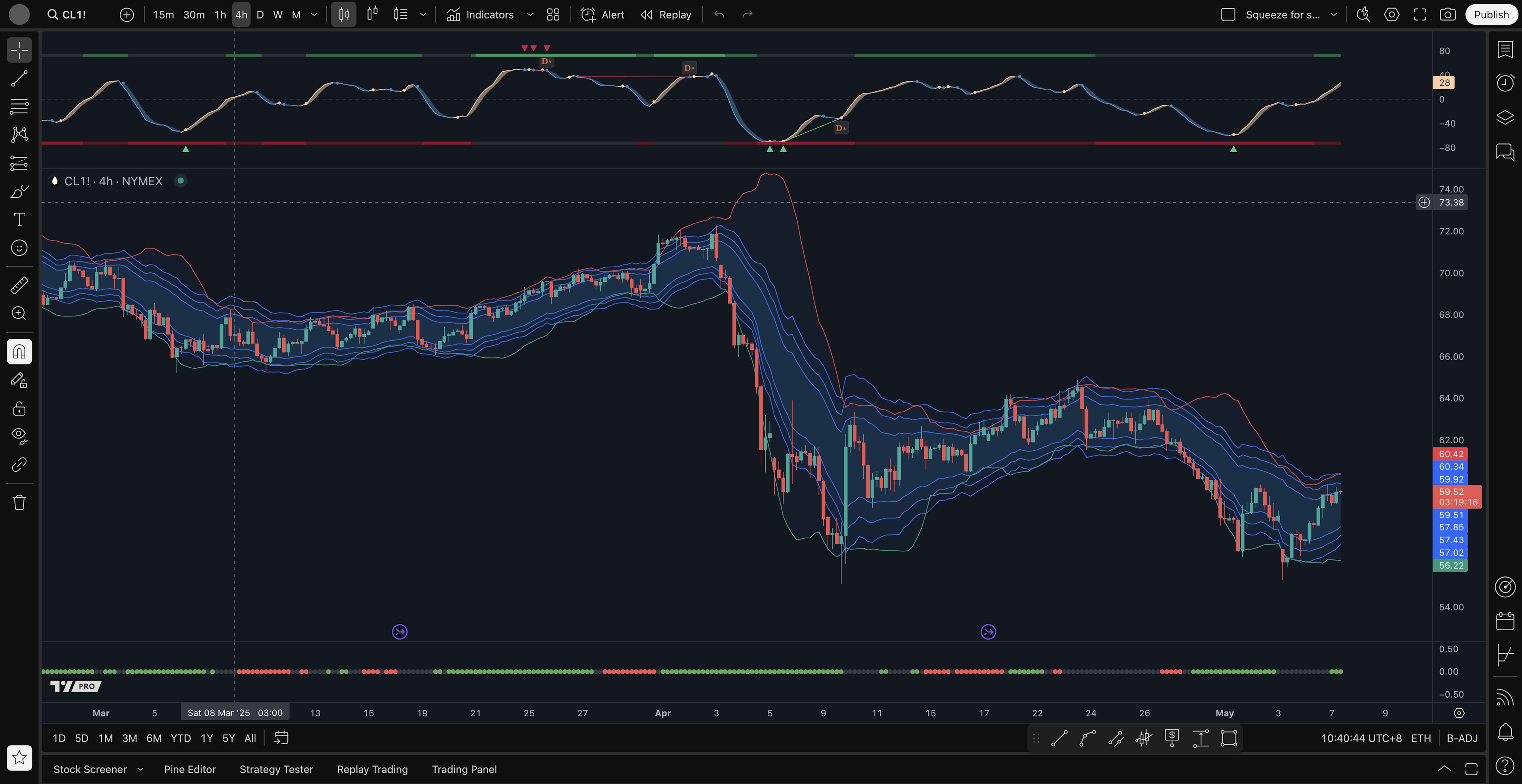Viewport: 1522px width, 784px height.
Task: Expand Stock Screener dropdown chevron
Action: coord(140,769)
